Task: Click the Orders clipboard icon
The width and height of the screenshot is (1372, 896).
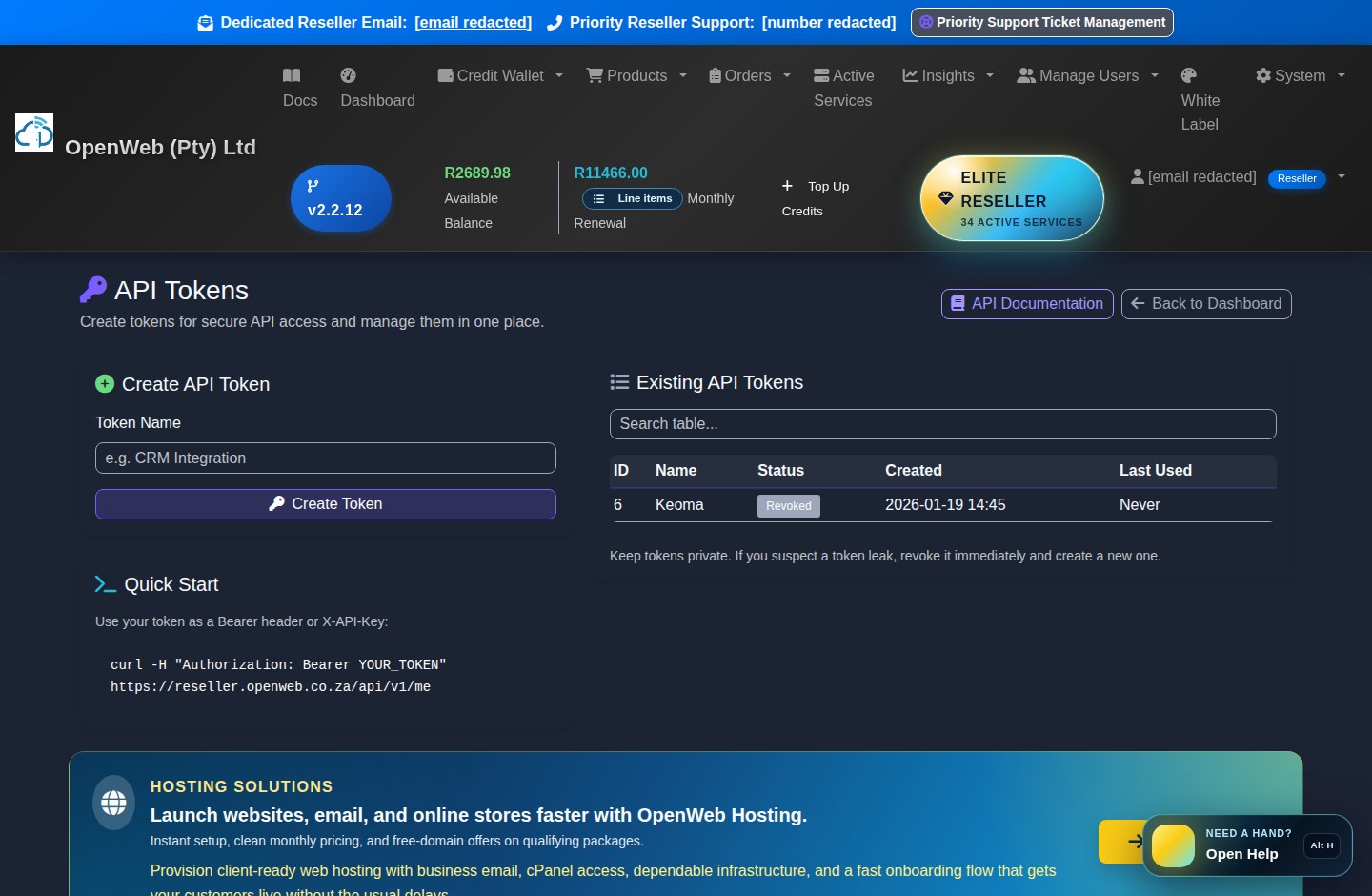Action: [x=715, y=75]
